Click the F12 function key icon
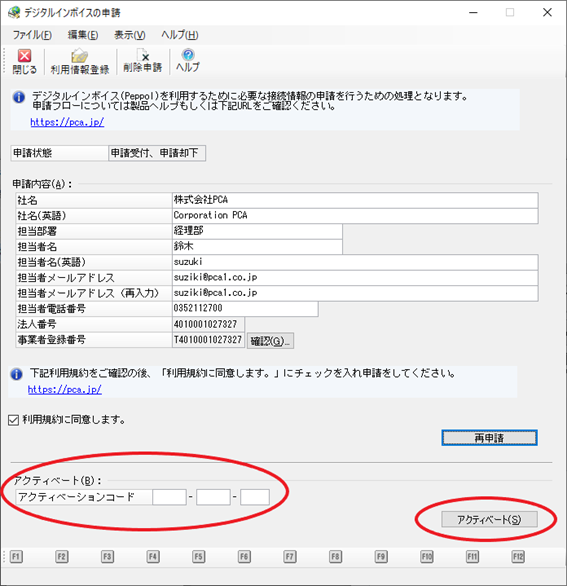The image size is (567, 586). (x=518, y=557)
